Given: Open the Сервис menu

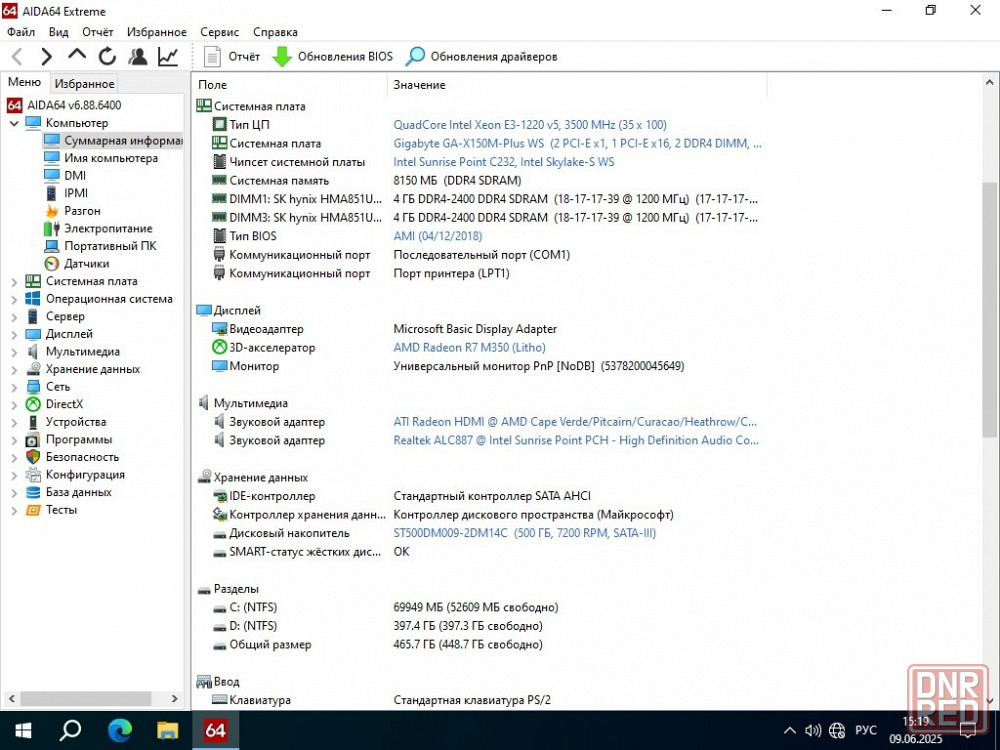Looking at the screenshot, I should tap(219, 32).
